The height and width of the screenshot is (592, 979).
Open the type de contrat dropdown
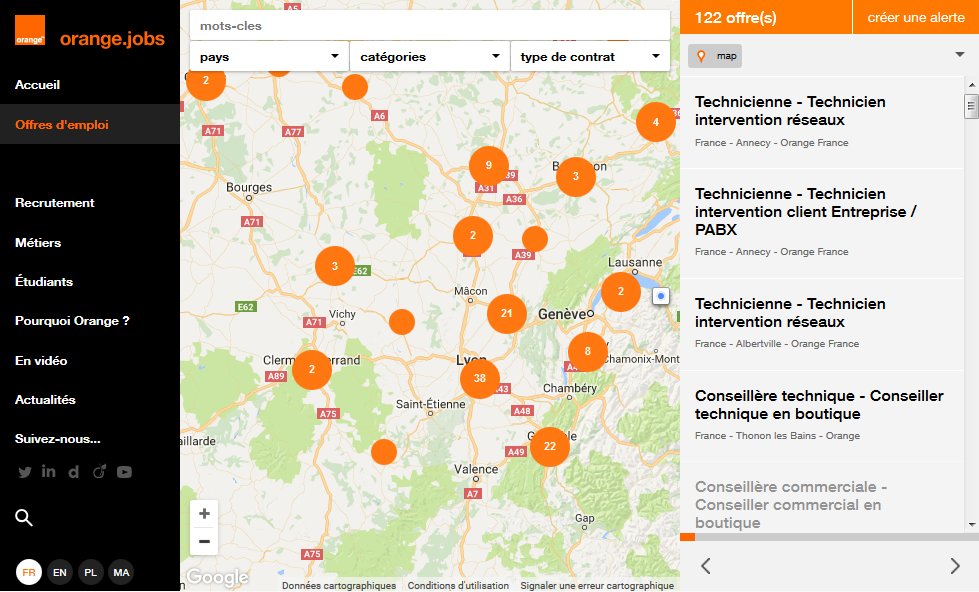click(590, 57)
